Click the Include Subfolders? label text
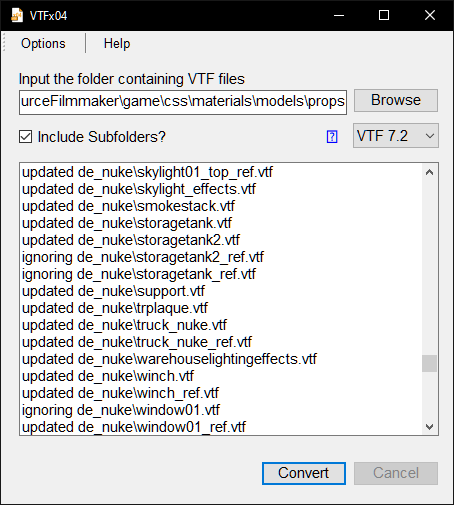 click(101, 137)
